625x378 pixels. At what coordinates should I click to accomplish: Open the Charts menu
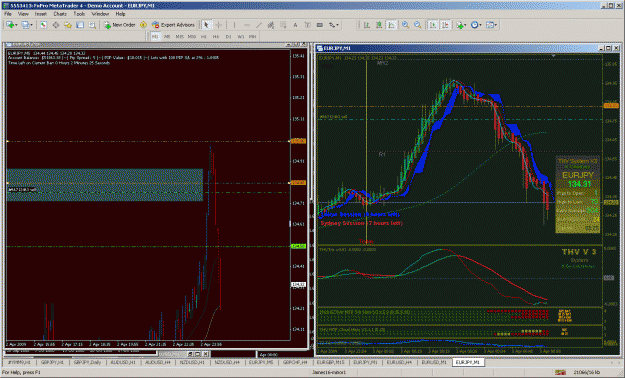tap(60, 14)
